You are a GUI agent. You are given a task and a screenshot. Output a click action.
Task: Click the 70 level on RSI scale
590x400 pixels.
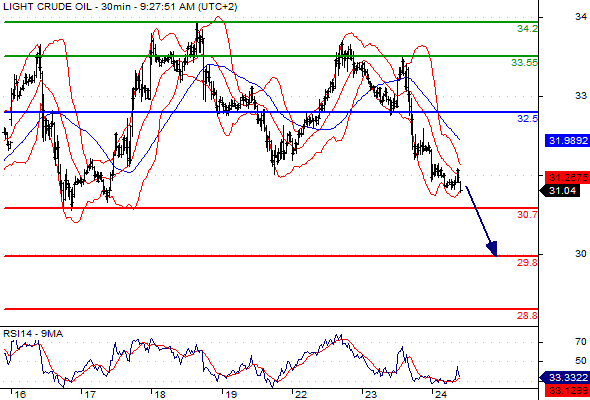click(x=581, y=342)
